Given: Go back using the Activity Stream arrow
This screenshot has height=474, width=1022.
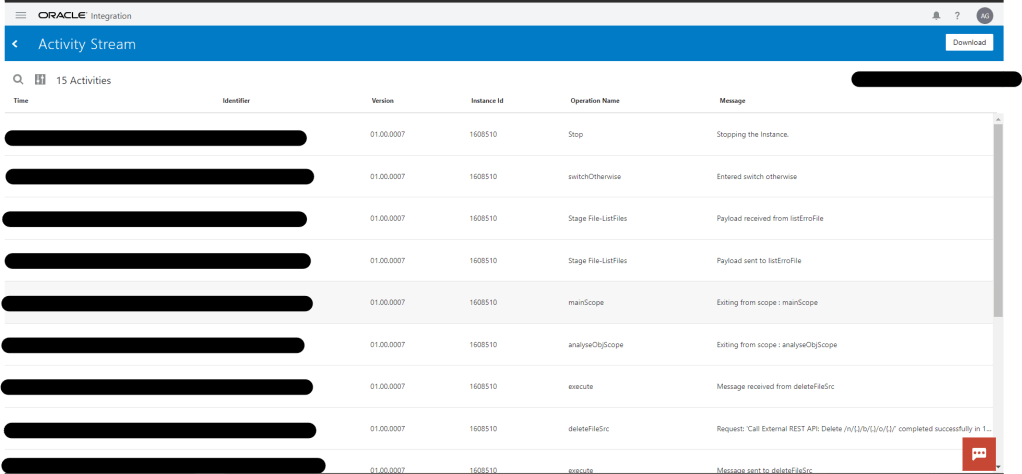Looking at the screenshot, I should coord(16,44).
